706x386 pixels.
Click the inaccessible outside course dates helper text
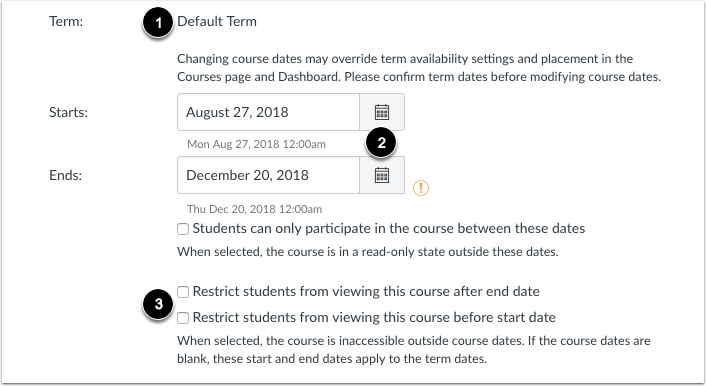[413, 350]
